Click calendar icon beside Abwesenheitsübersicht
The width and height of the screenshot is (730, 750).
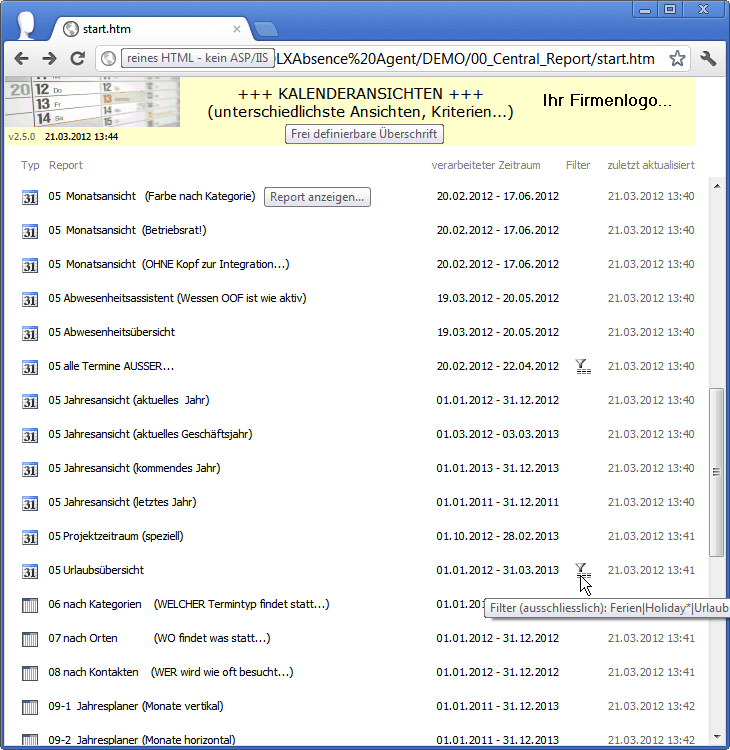(29, 333)
